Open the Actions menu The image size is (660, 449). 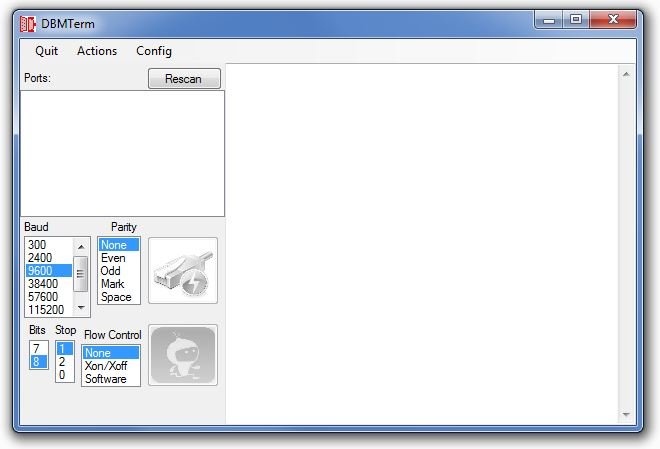(x=97, y=51)
